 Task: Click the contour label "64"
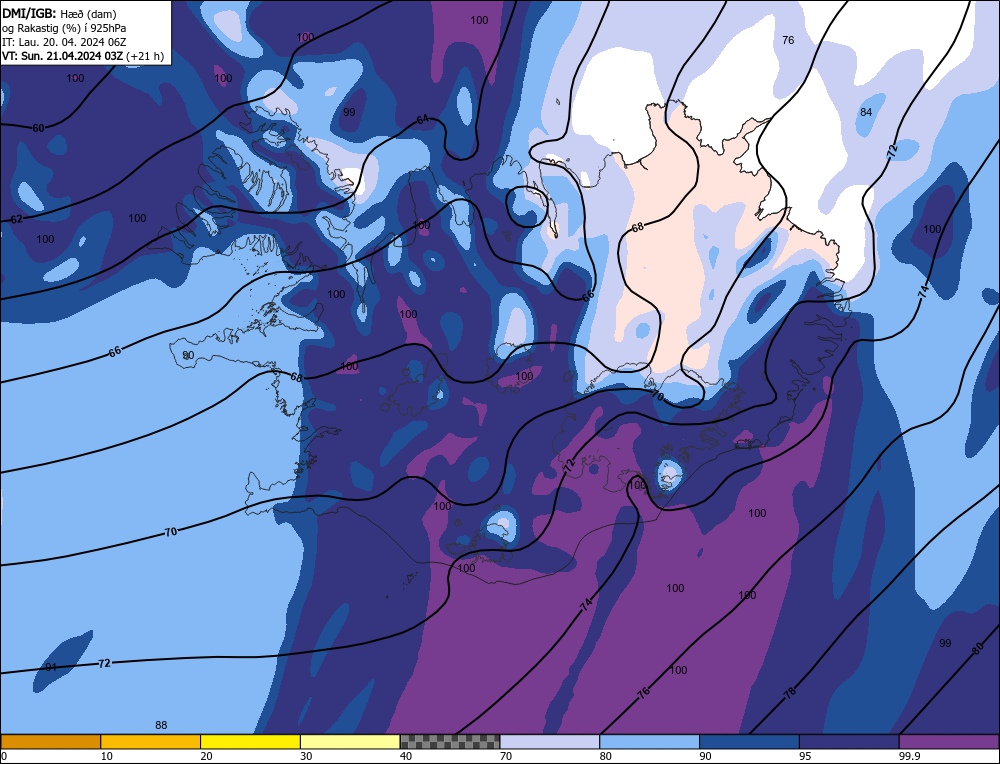pyautogui.click(x=422, y=120)
